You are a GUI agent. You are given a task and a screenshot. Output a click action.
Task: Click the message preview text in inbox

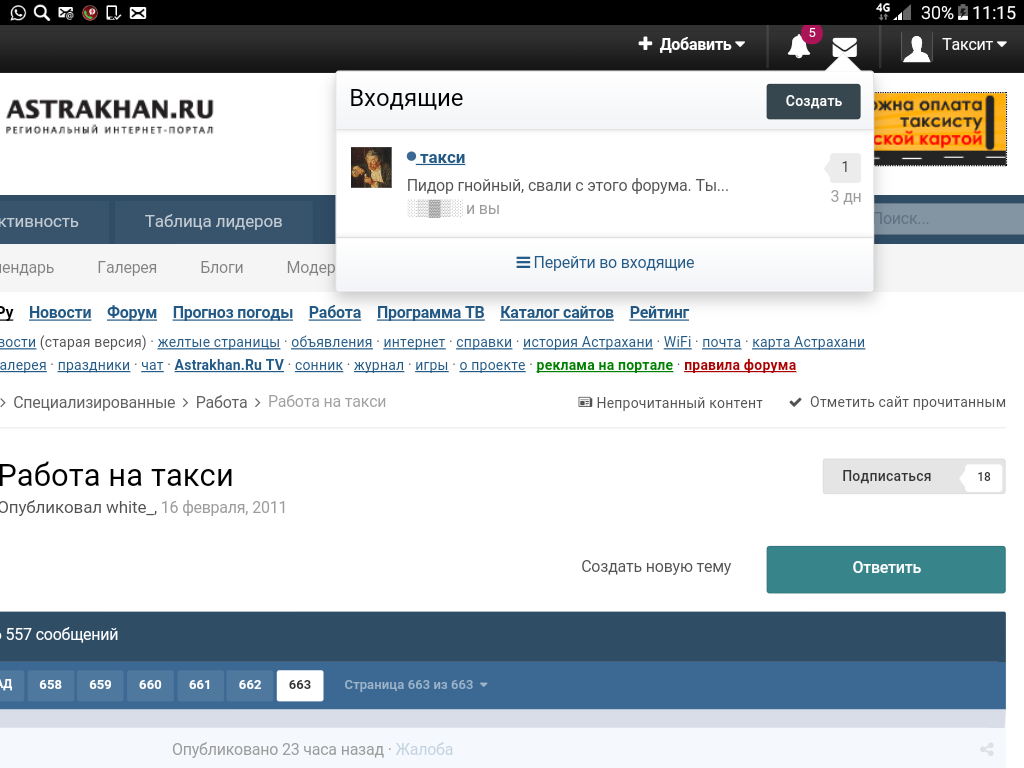[568, 185]
